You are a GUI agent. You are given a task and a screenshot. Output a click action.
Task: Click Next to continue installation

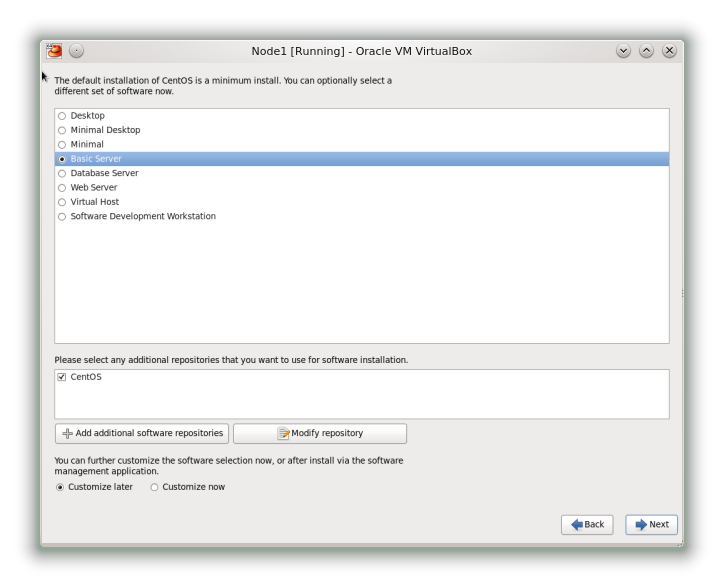pos(651,525)
